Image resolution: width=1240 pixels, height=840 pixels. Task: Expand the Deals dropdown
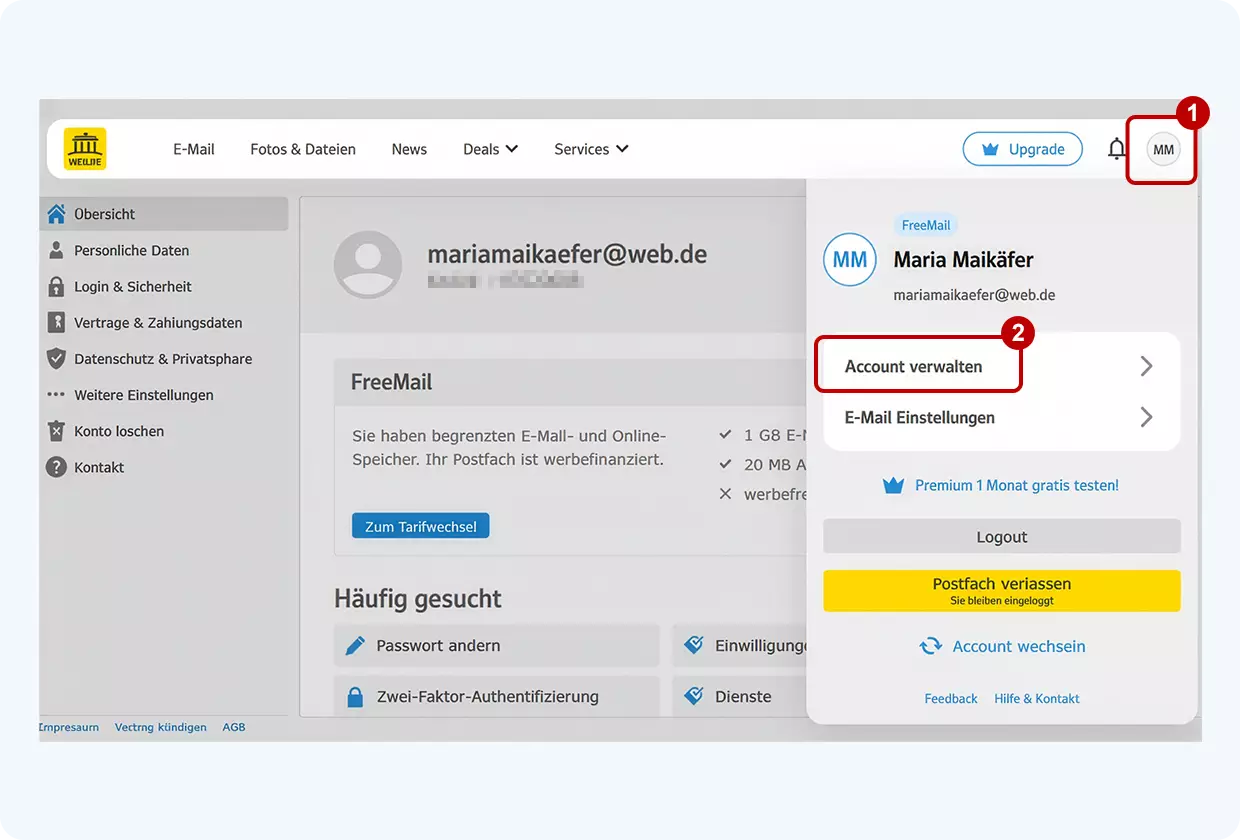(x=490, y=148)
